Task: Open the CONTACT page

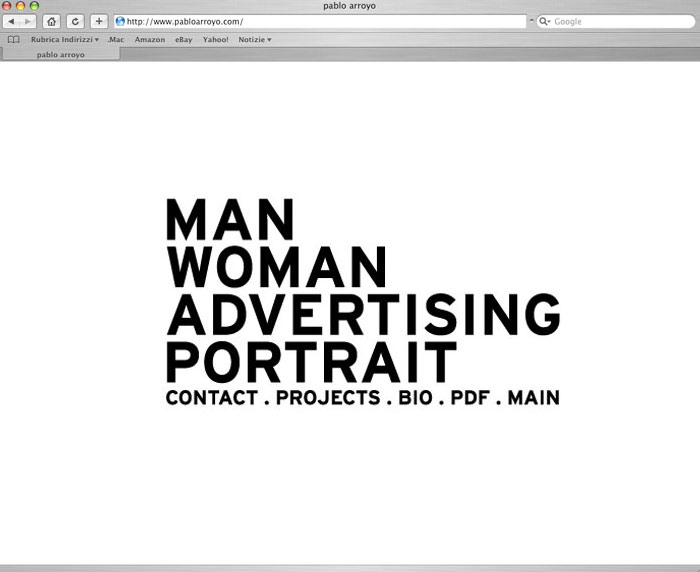Action: 212,397
